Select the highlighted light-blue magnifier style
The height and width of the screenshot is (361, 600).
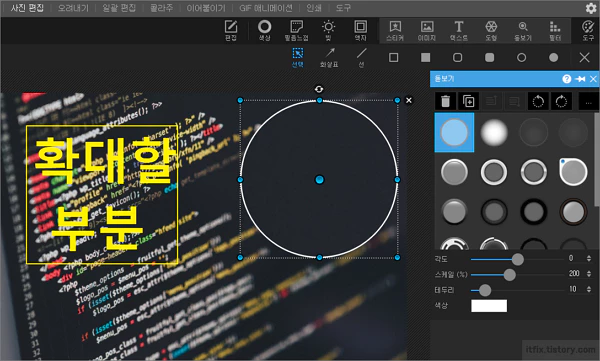coord(454,132)
